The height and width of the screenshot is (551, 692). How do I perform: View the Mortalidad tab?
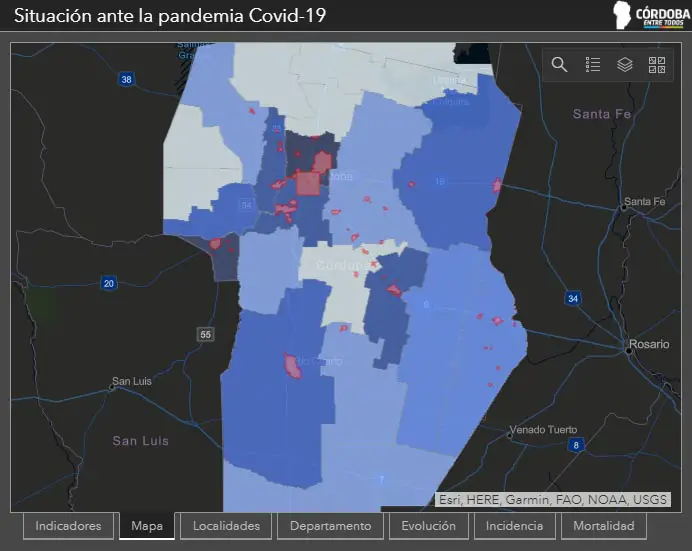click(603, 526)
